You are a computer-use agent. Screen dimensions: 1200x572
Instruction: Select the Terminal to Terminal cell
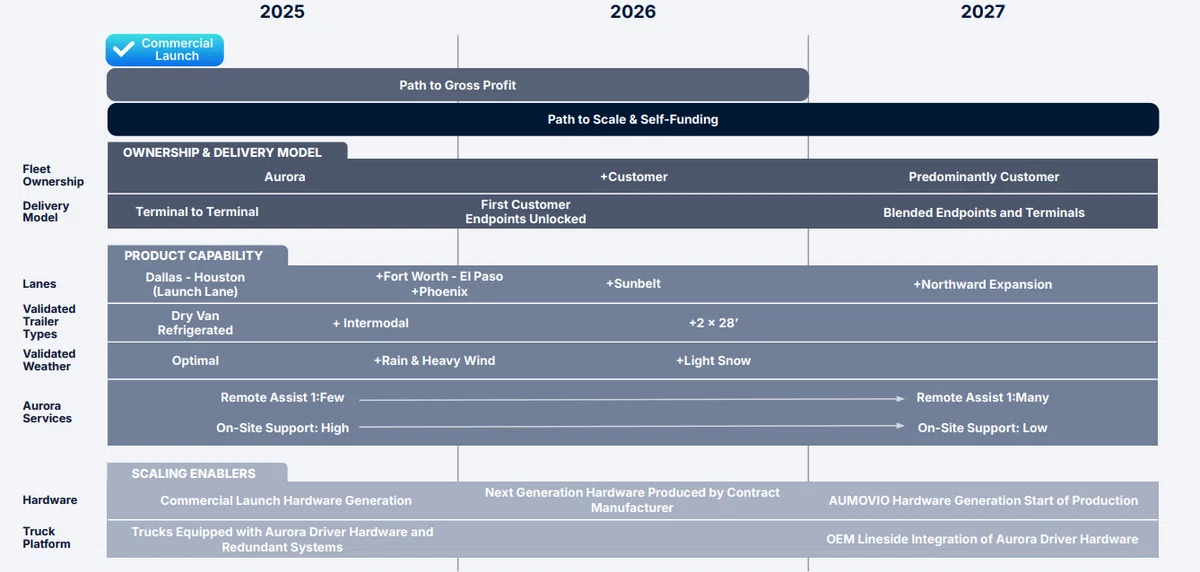coord(197,212)
